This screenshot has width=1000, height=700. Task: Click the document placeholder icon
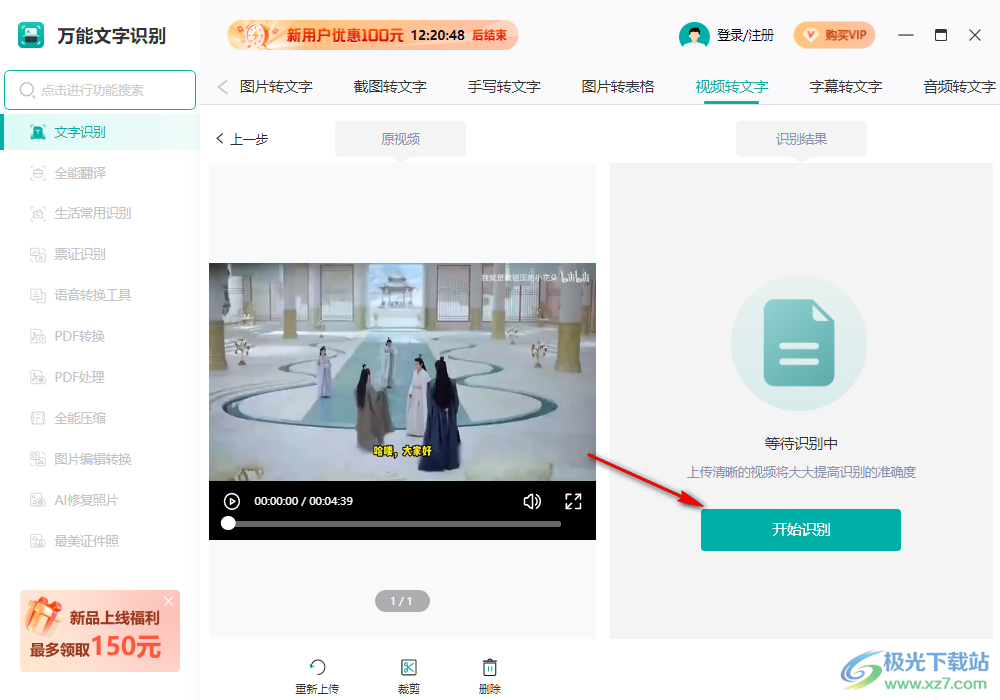[x=799, y=343]
